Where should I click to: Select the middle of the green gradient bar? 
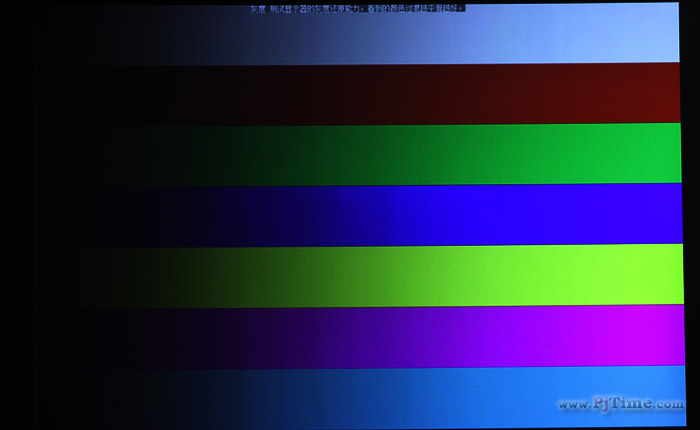[x=360, y=154]
